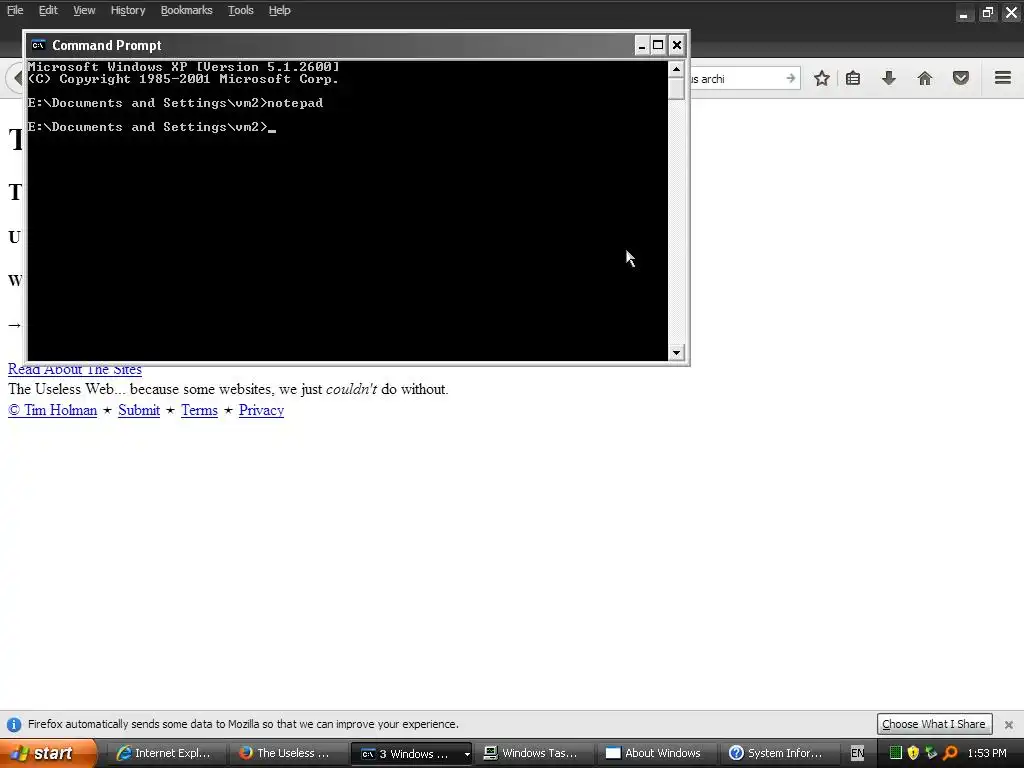Image resolution: width=1024 pixels, height=768 pixels.
Task: Click Safely Remove Hardware tray icon
Action: click(x=931, y=753)
